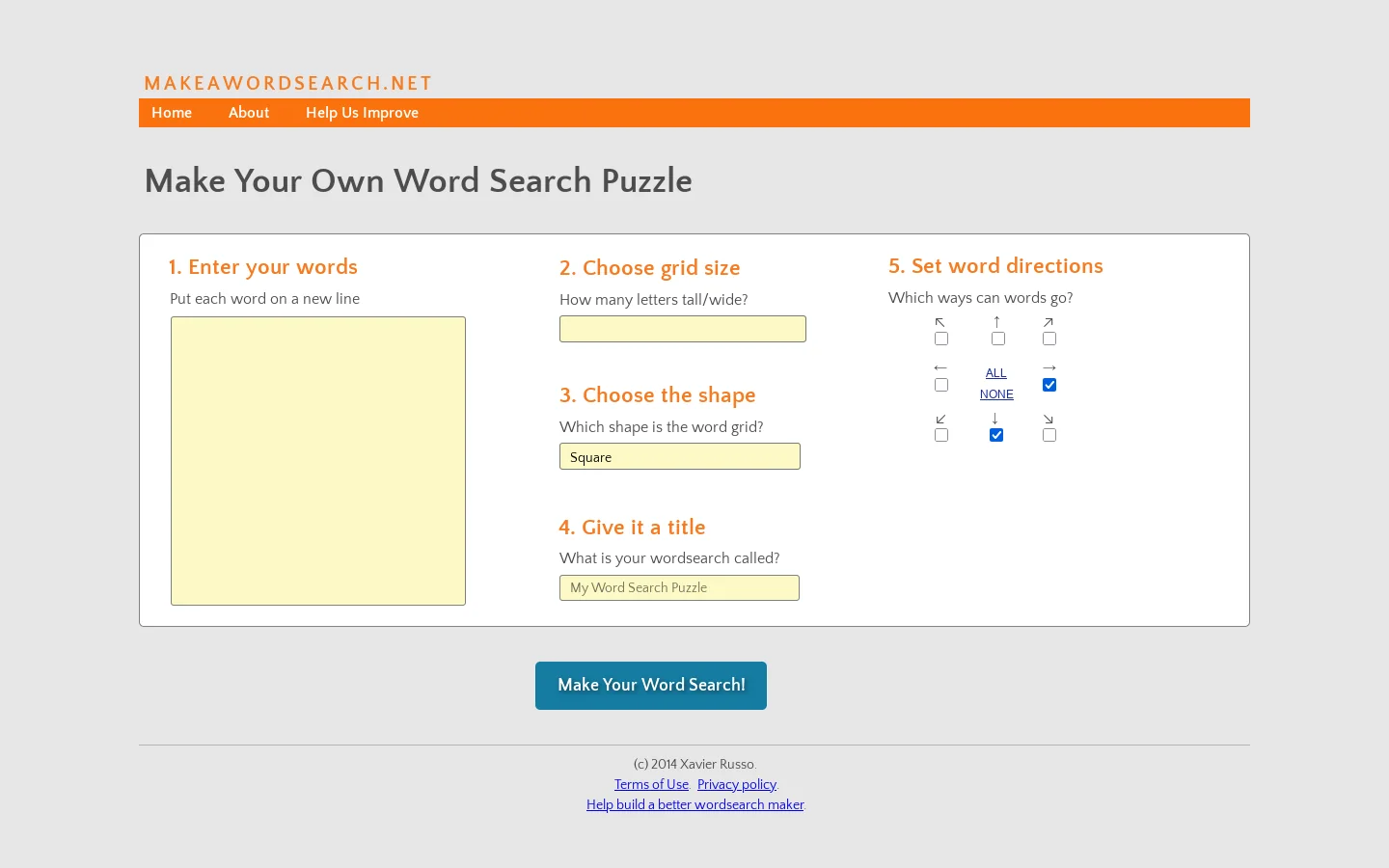Open the Privacy policy link
The height and width of the screenshot is (868, 1389).
click(737, 785)
